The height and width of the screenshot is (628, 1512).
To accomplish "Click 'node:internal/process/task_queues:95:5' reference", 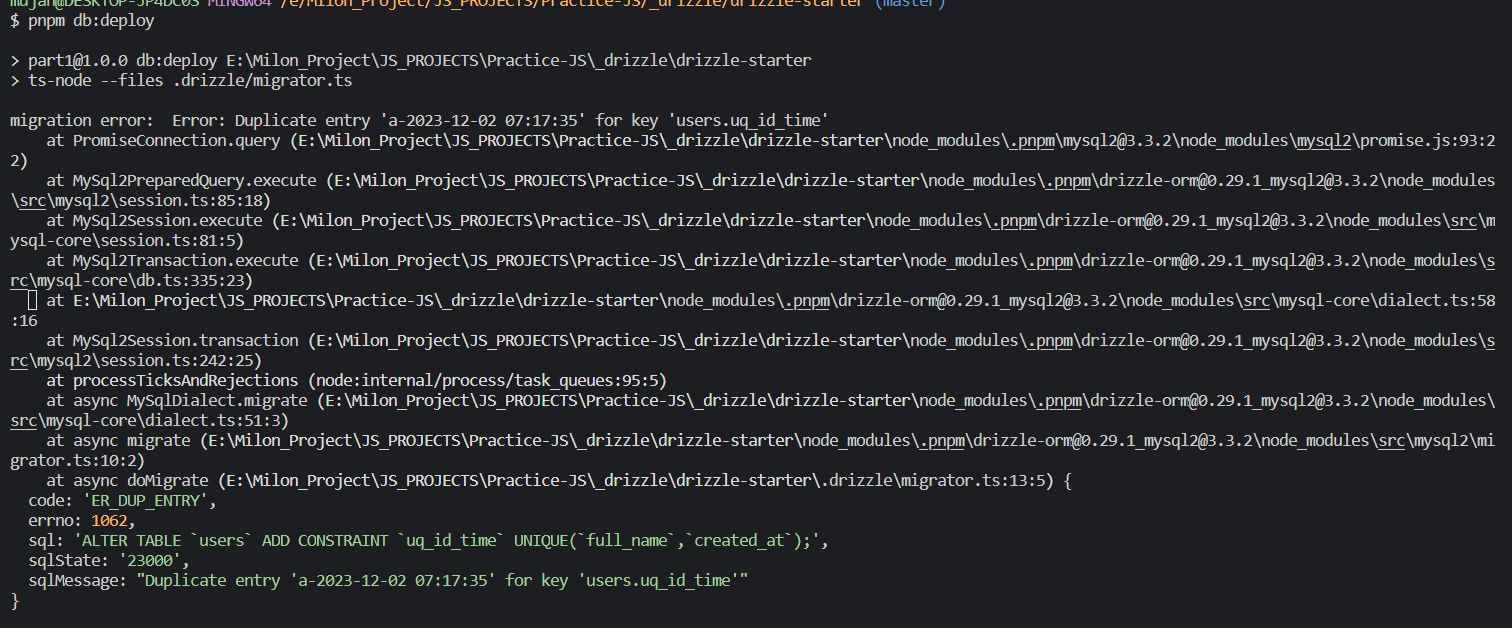I will (x=487, y=380).
